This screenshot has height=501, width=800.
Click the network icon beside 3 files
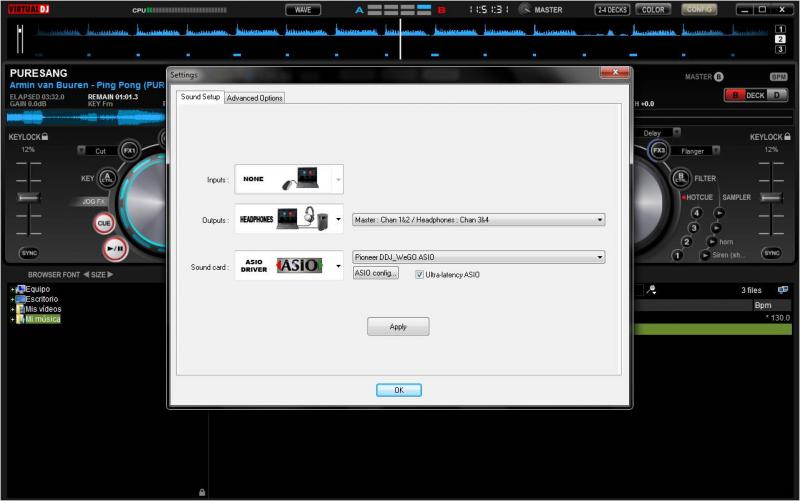[783, 290]
